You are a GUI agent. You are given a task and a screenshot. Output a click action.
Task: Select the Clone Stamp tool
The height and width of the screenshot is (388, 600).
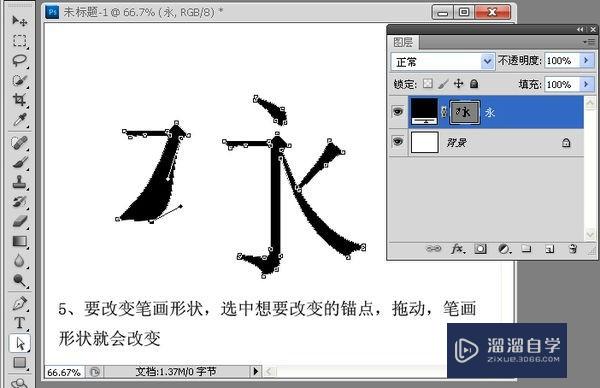coord(20,183)
